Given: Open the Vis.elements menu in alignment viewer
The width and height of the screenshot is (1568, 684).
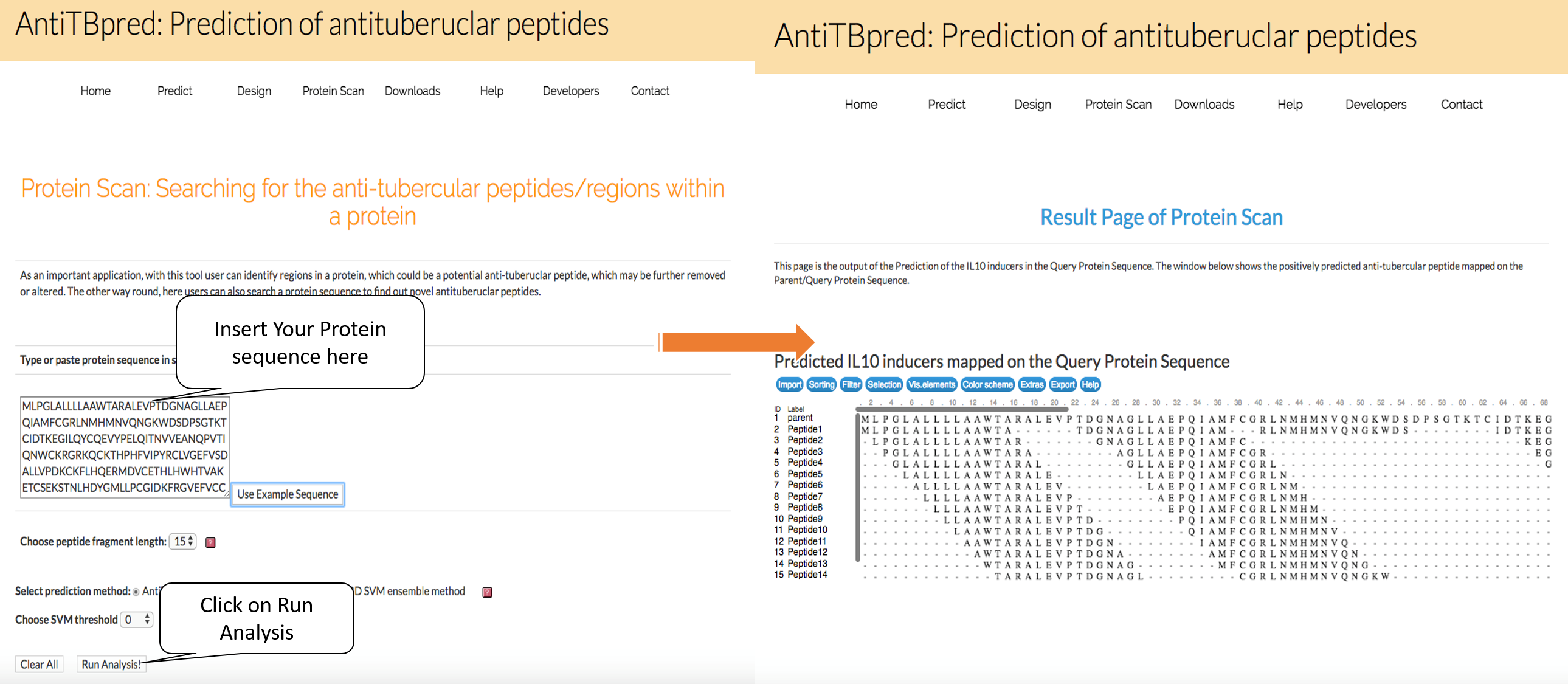Looking at the screenshot, I should tap(931, 385).
